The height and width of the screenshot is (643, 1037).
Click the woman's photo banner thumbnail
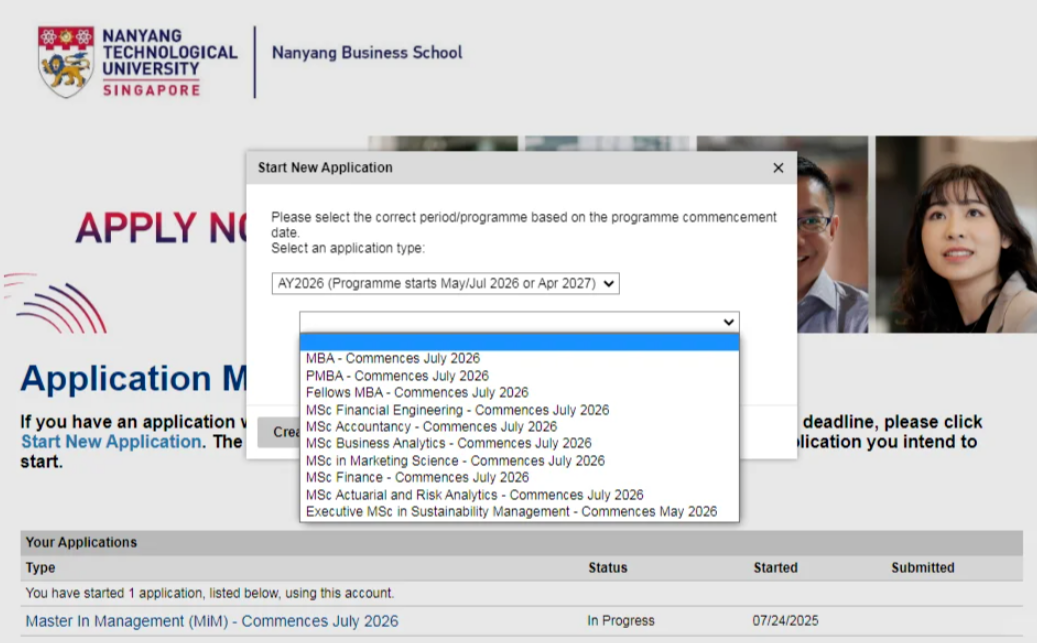[956, 234]
